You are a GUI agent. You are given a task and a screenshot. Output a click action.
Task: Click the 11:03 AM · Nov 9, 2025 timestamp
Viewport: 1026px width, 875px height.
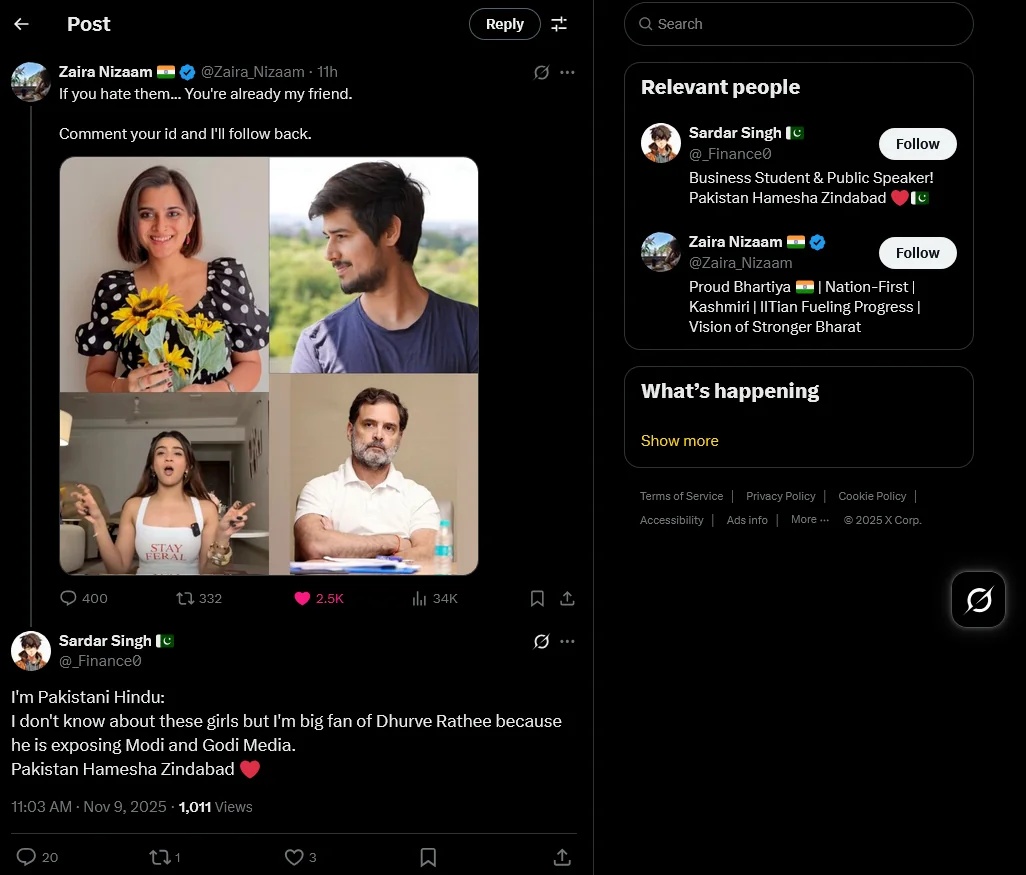point(89,807)
